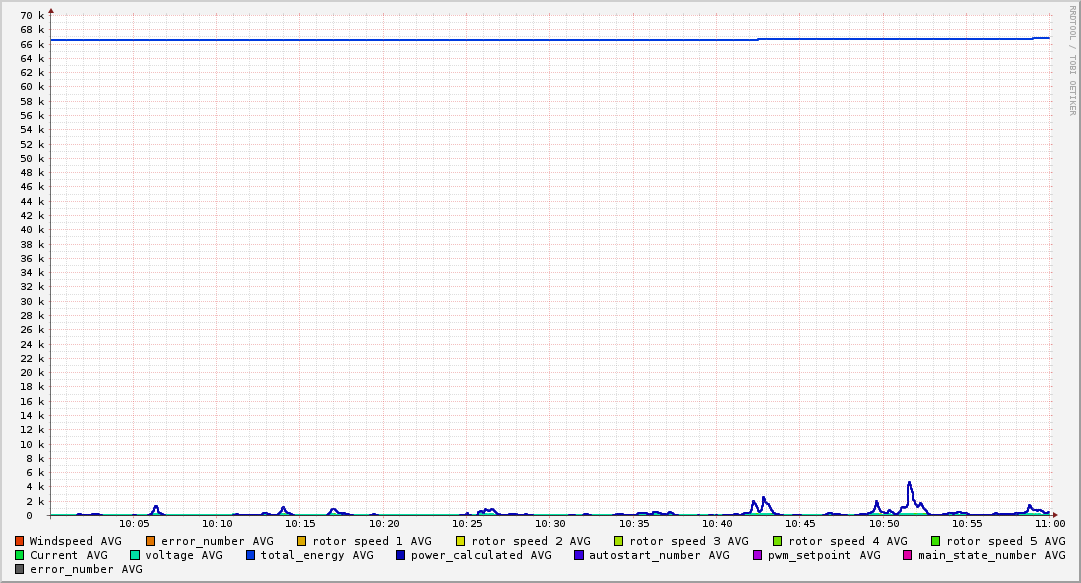The height and width of the screenshot is (583, 1081).
Task: Click the 10:05 time axis label
Action: click(134, 523)
